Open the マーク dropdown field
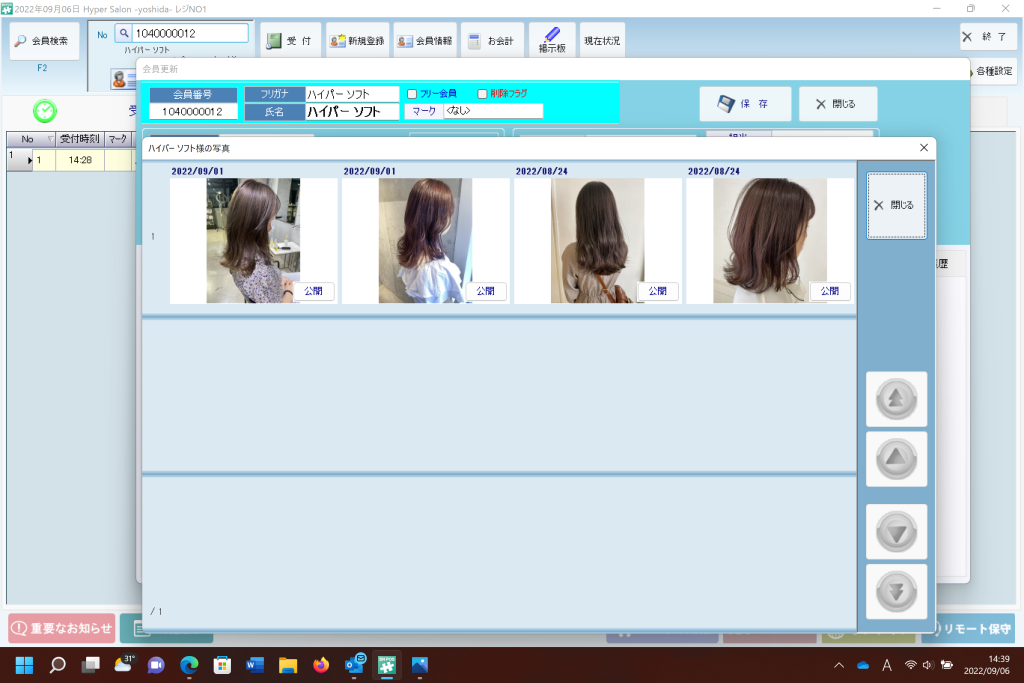This screenshot has height=683, width=1024. (x=492, y=111)
